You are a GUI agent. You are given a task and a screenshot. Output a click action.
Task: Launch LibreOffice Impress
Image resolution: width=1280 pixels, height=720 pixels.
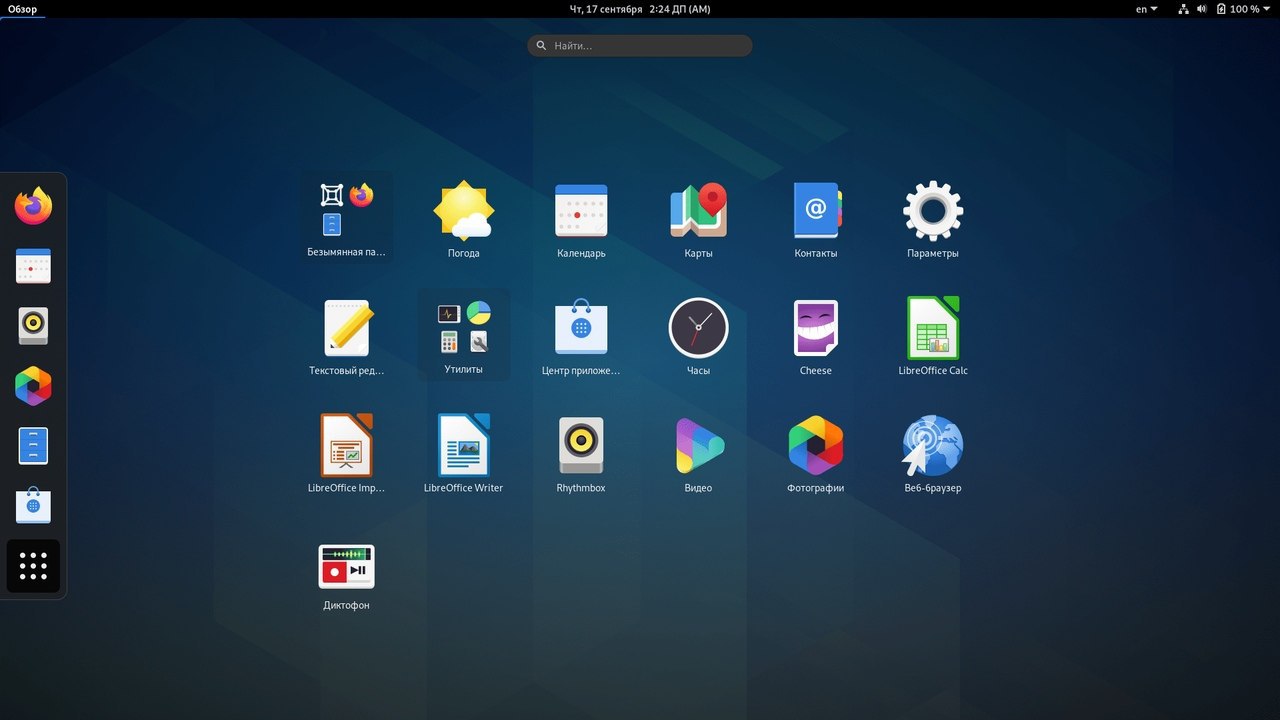[x=346, y=452]
